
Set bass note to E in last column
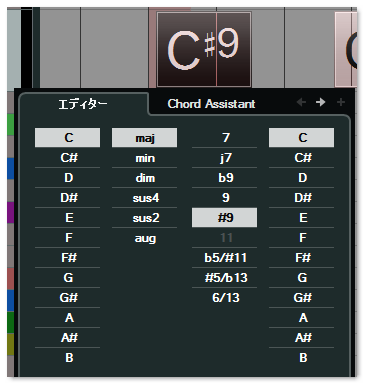[301, 218]
